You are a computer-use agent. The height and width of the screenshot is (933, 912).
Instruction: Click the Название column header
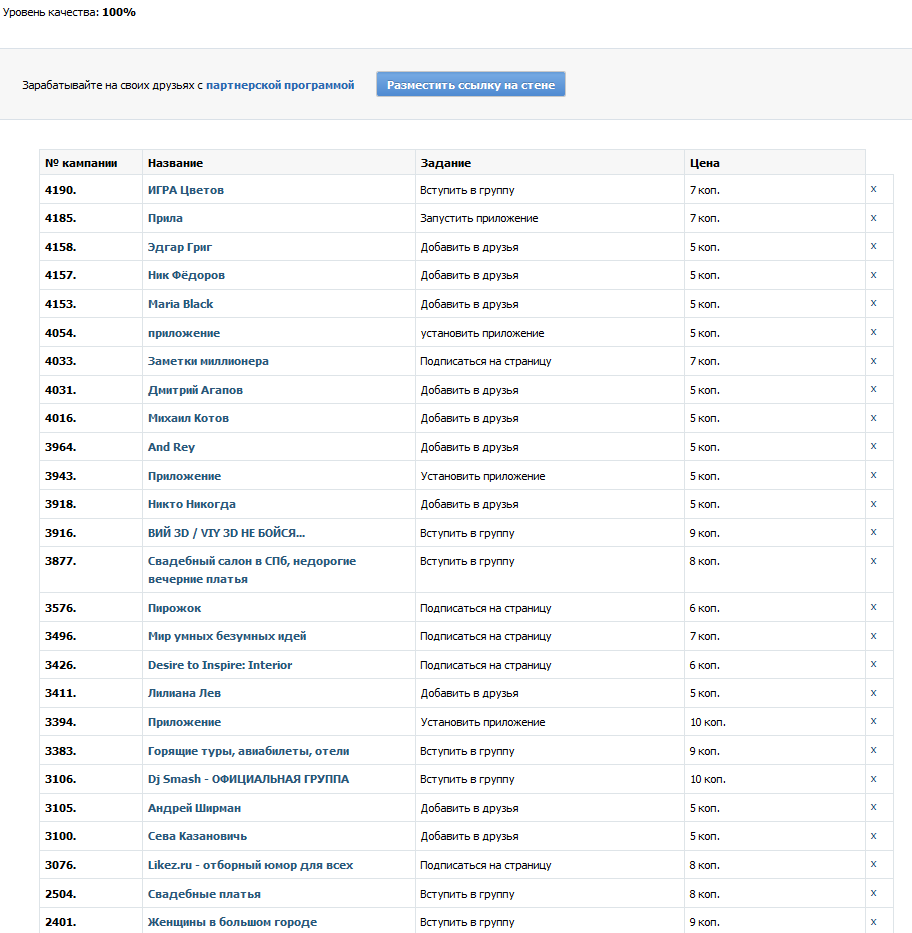(175, 163)
